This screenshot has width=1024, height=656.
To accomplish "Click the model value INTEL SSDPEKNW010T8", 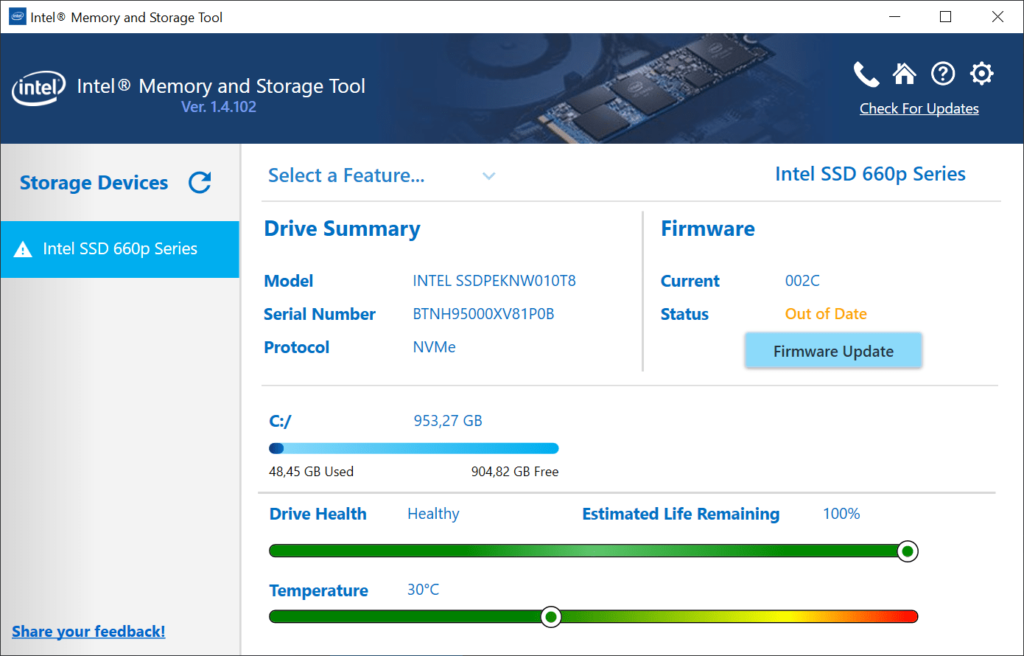I will coord(494,281).
